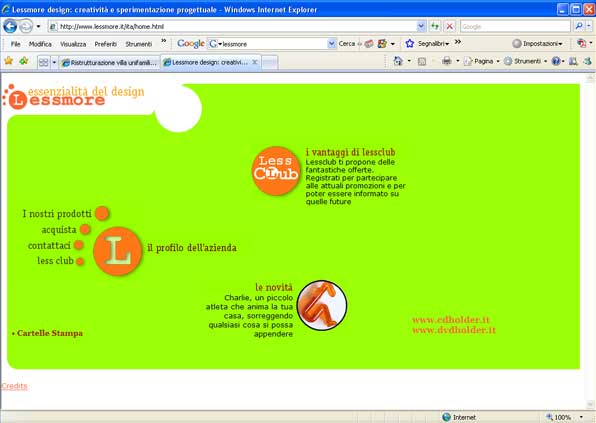596x423 pixels.
Task: Click the 'acquista' navigation link
Action: [59, 230]
